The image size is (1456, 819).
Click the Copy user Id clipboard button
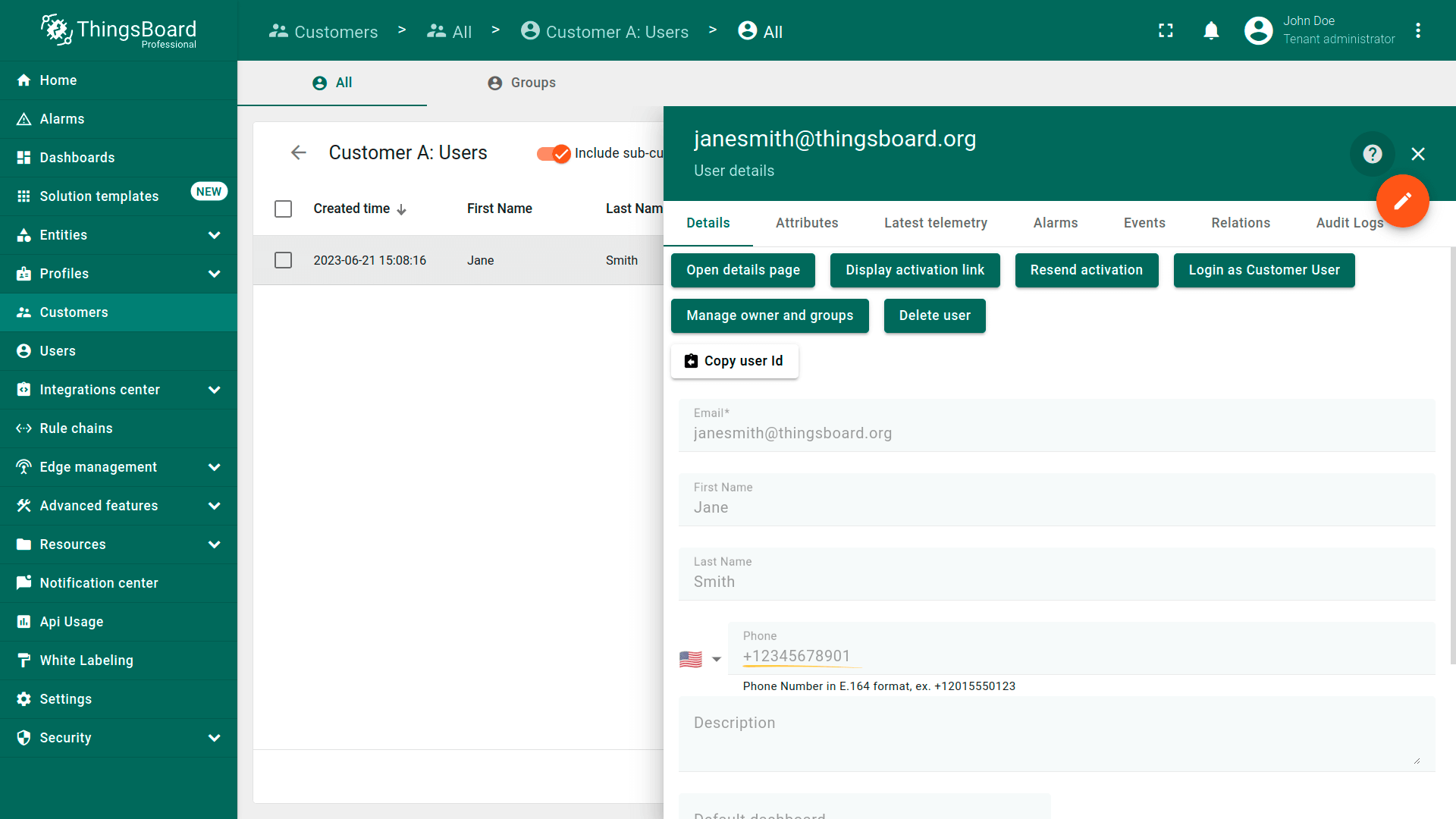click(x=734, y=361)
